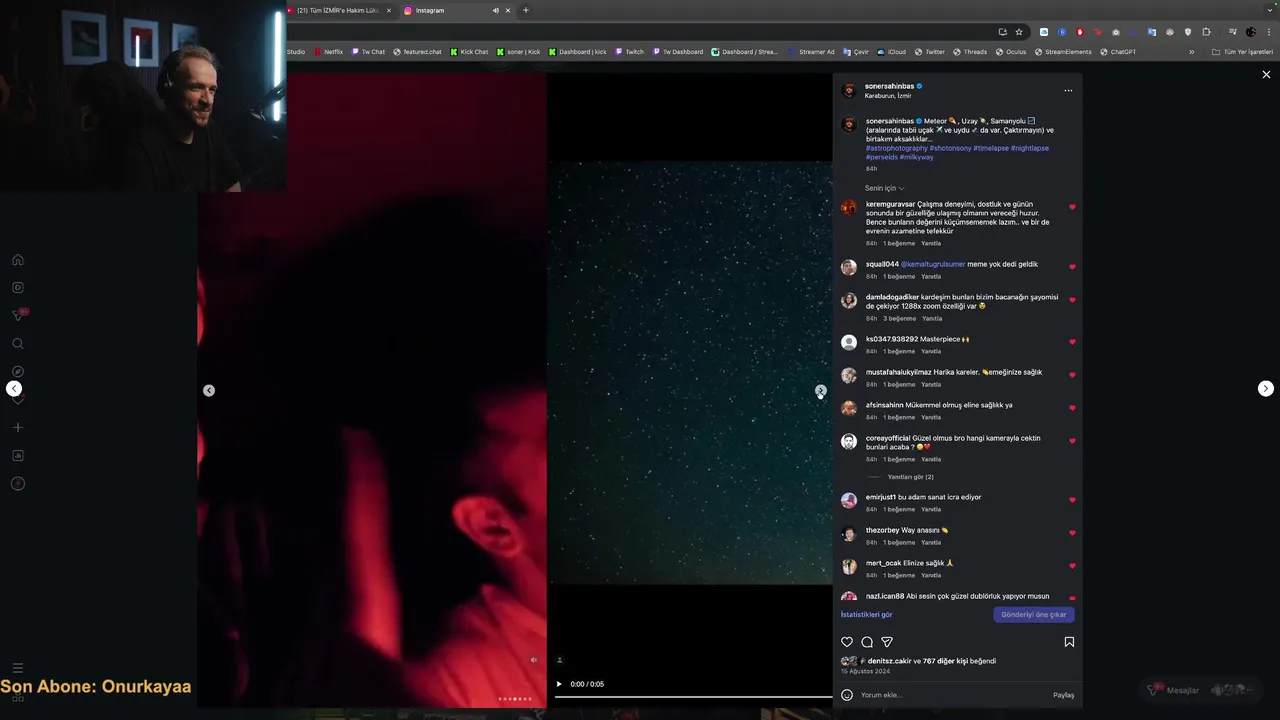The width and height of the screenshot is (1280, 720).
Task: Open a new browser tab with the plus
Action: (526, 10)
